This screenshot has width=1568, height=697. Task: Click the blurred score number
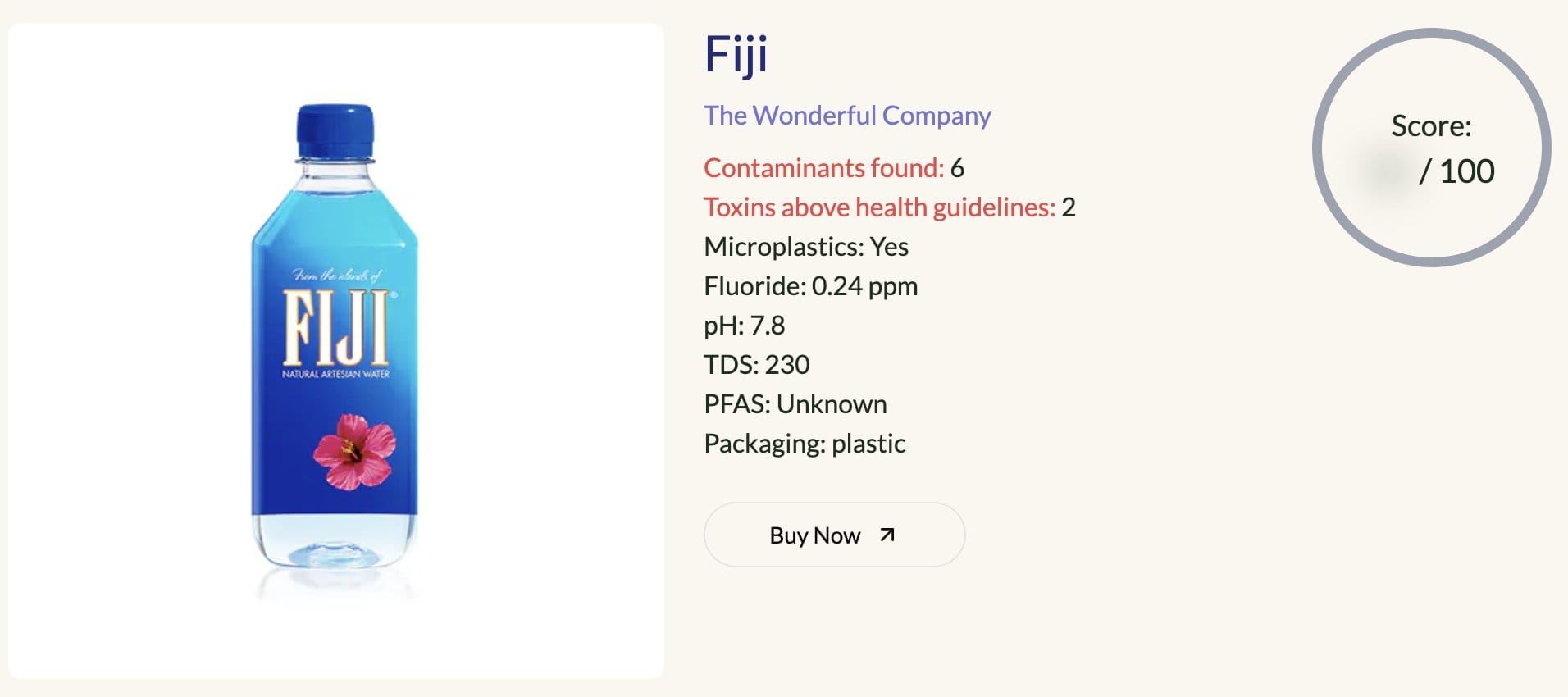coord(1386,171)
